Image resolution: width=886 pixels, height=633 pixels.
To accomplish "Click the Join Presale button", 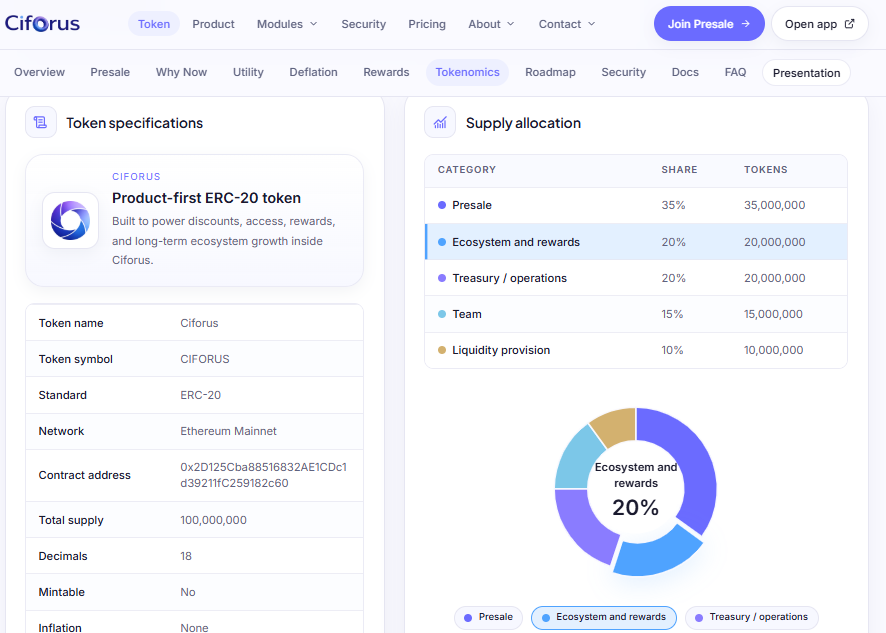I will pyautogui.click(x=709, y=24).
